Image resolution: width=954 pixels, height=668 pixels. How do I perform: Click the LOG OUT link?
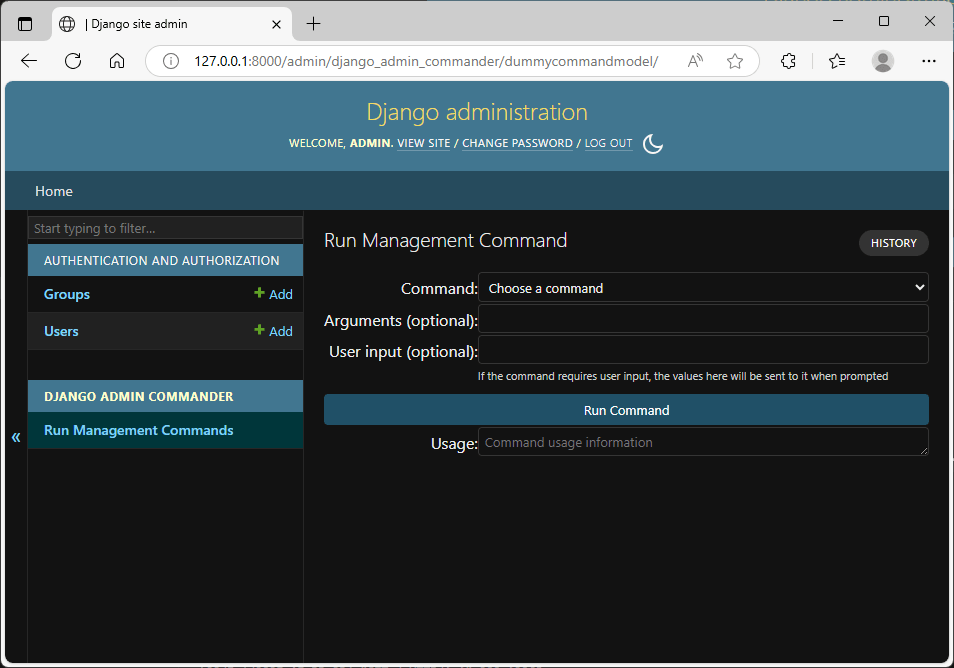(608, 143)
